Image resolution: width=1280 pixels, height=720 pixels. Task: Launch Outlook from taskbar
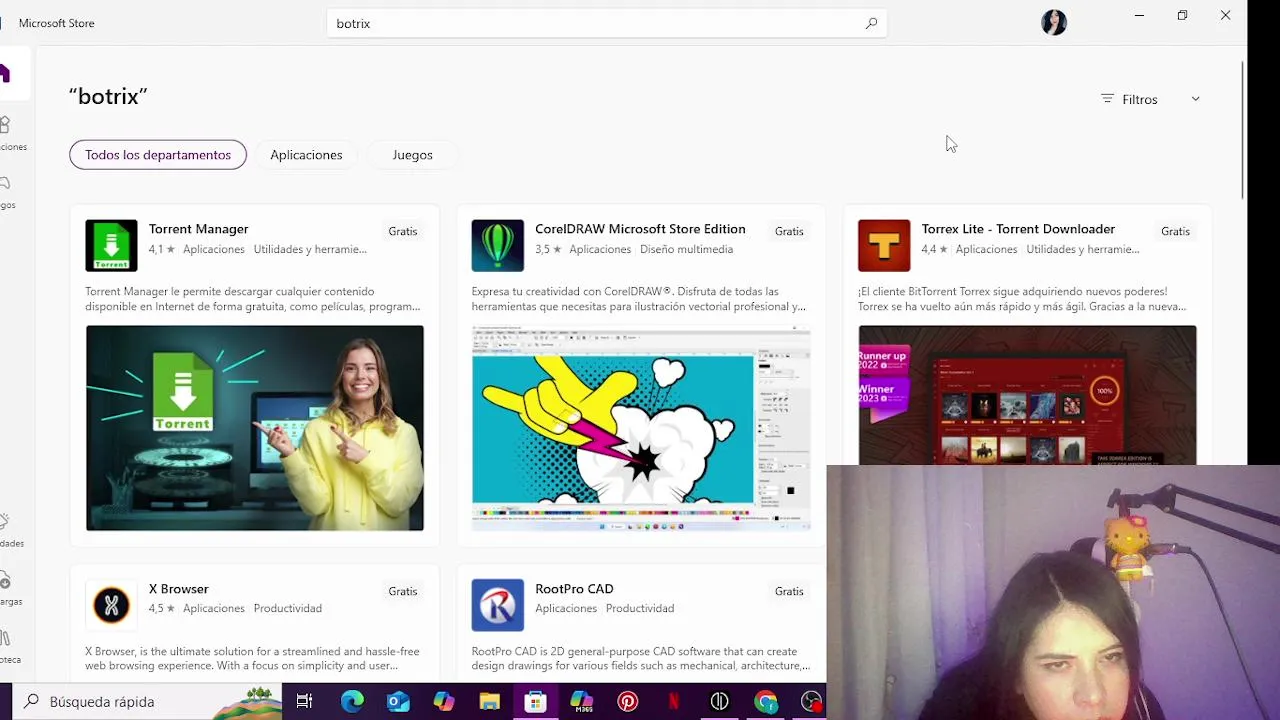point(398,701)
